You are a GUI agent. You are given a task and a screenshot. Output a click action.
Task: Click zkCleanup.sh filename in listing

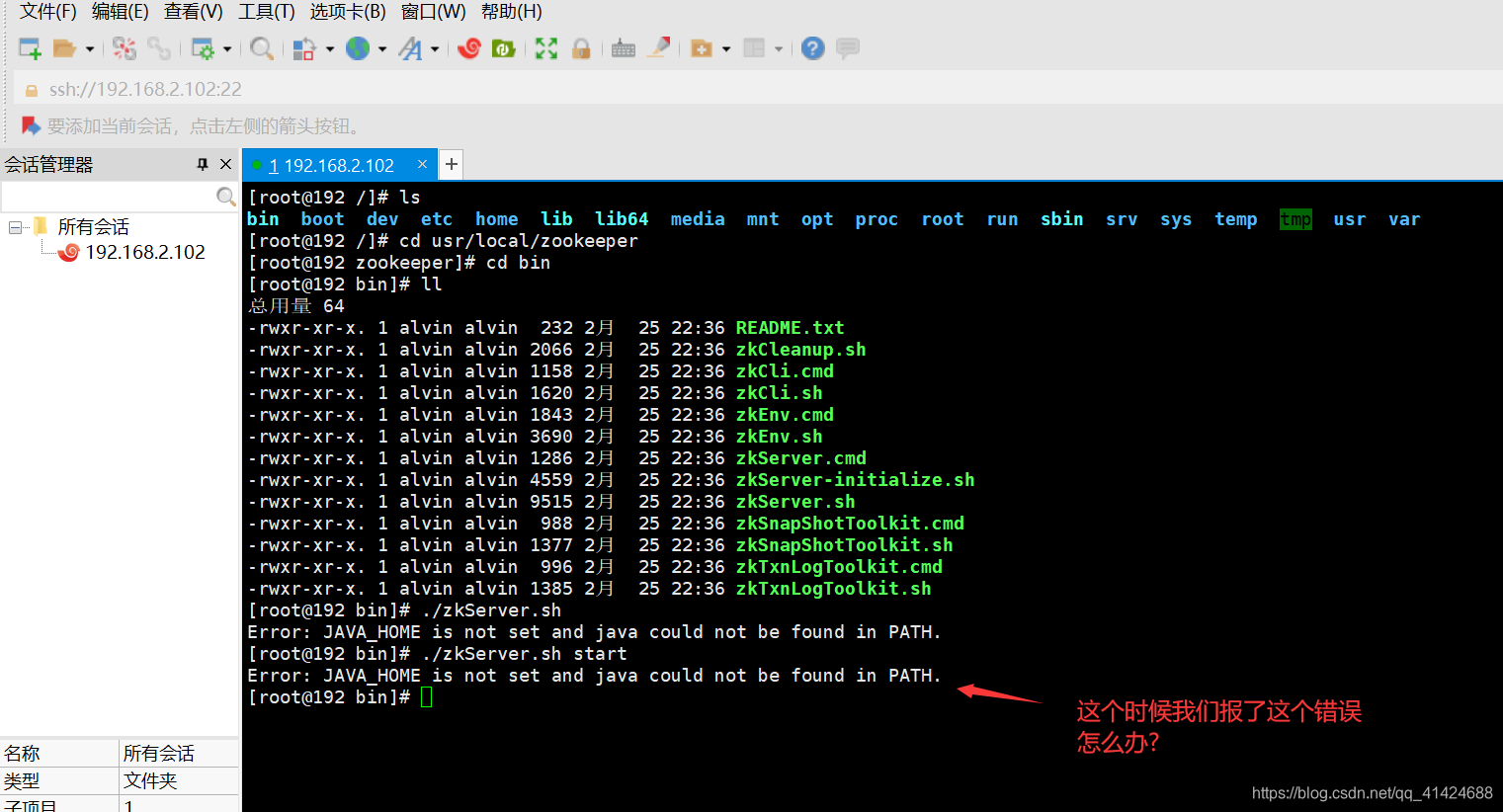click(800, 350)
